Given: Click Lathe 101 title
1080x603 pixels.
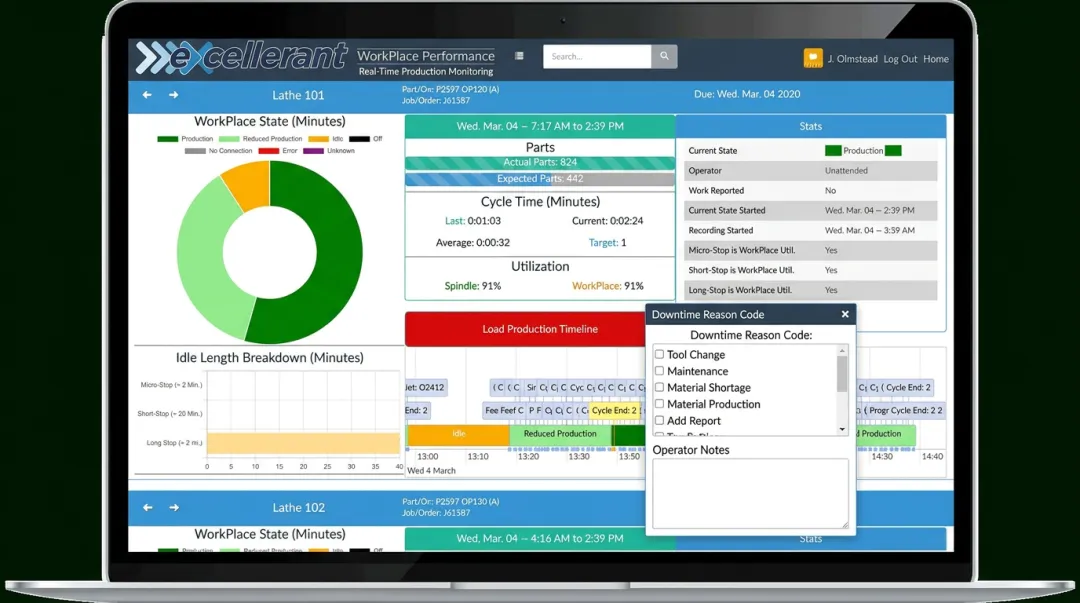Looking at the screenshot, I should [298, 95].
